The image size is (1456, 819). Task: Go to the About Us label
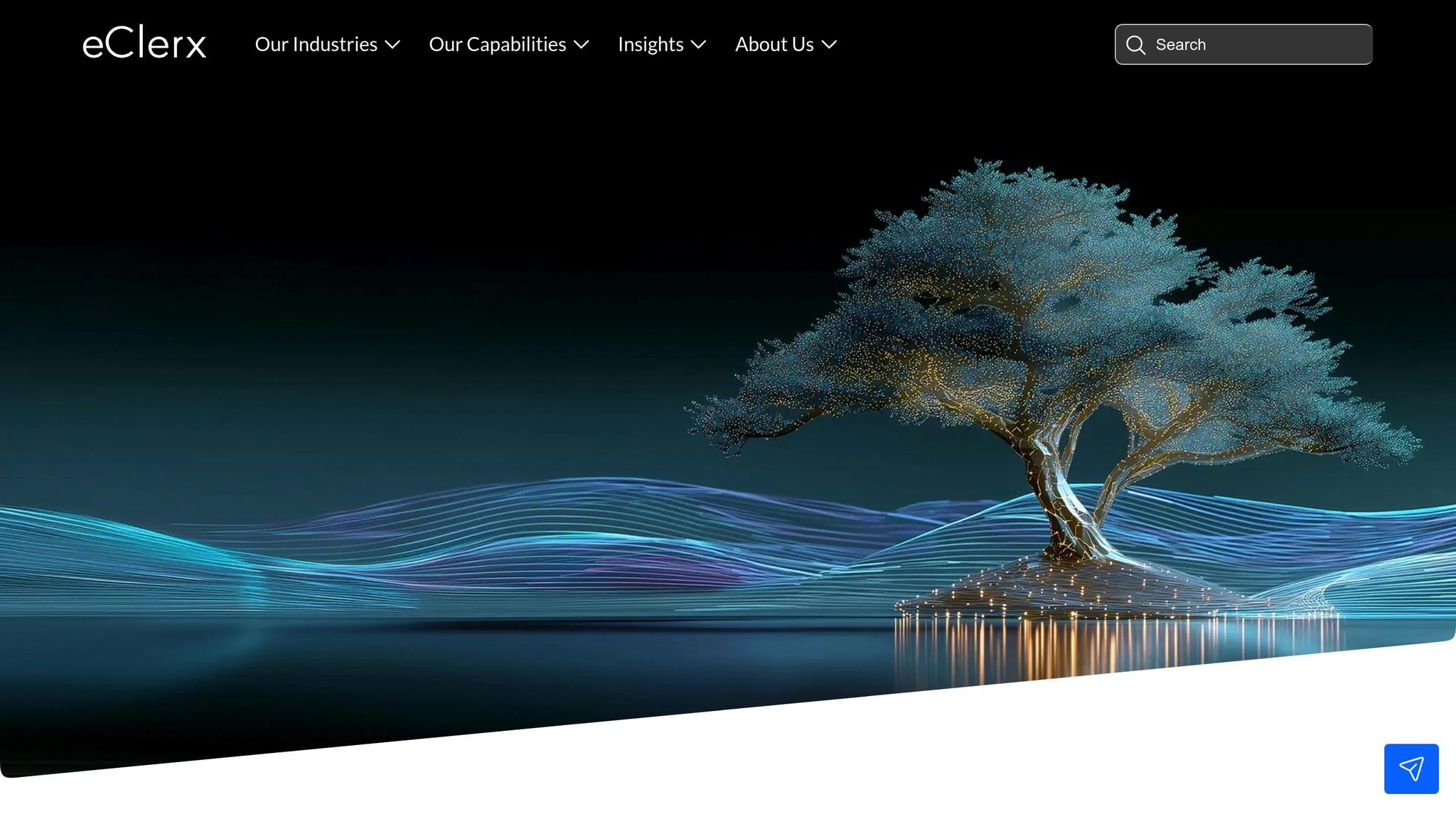coord(773,44)
